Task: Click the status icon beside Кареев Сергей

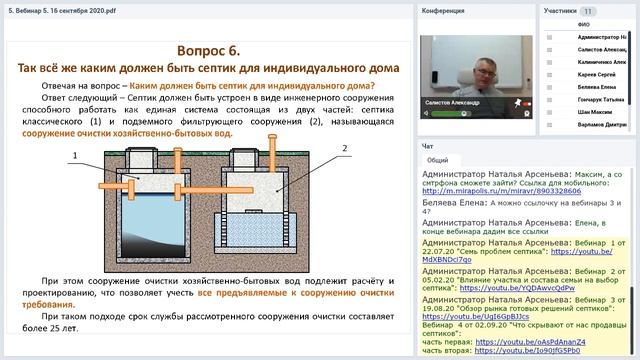Action: click(x=549, y=75)
